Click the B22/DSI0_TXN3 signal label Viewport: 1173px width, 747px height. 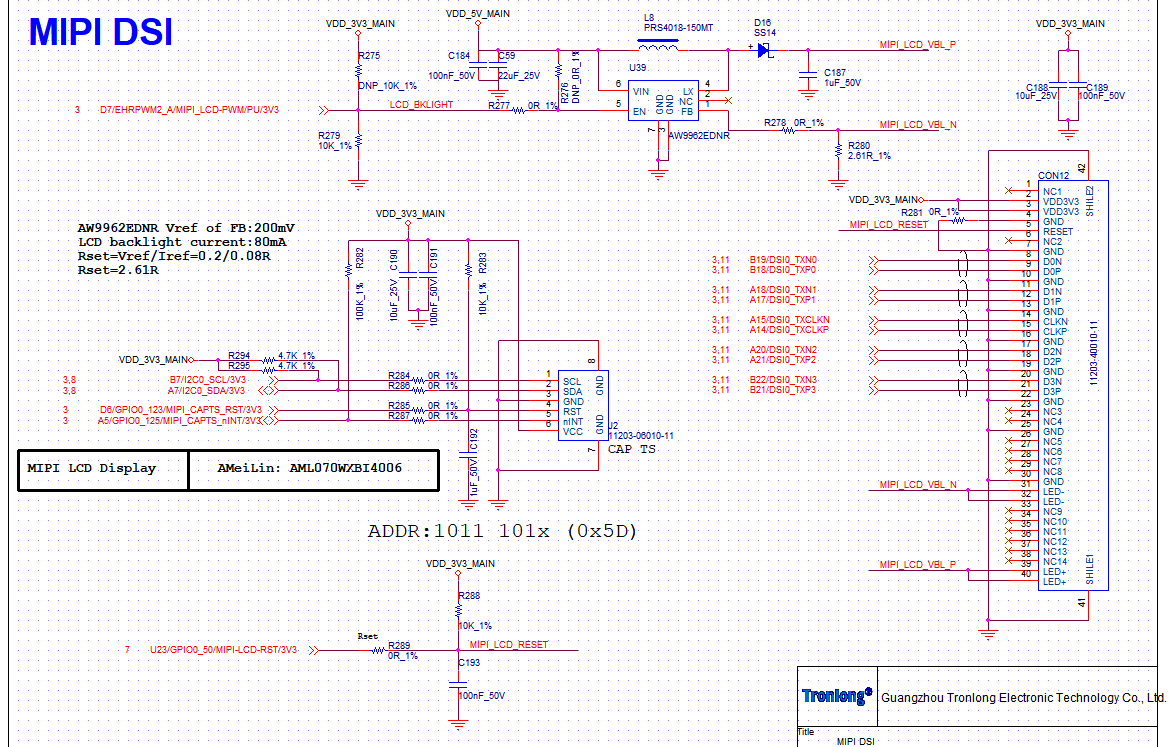pos(783,380)
